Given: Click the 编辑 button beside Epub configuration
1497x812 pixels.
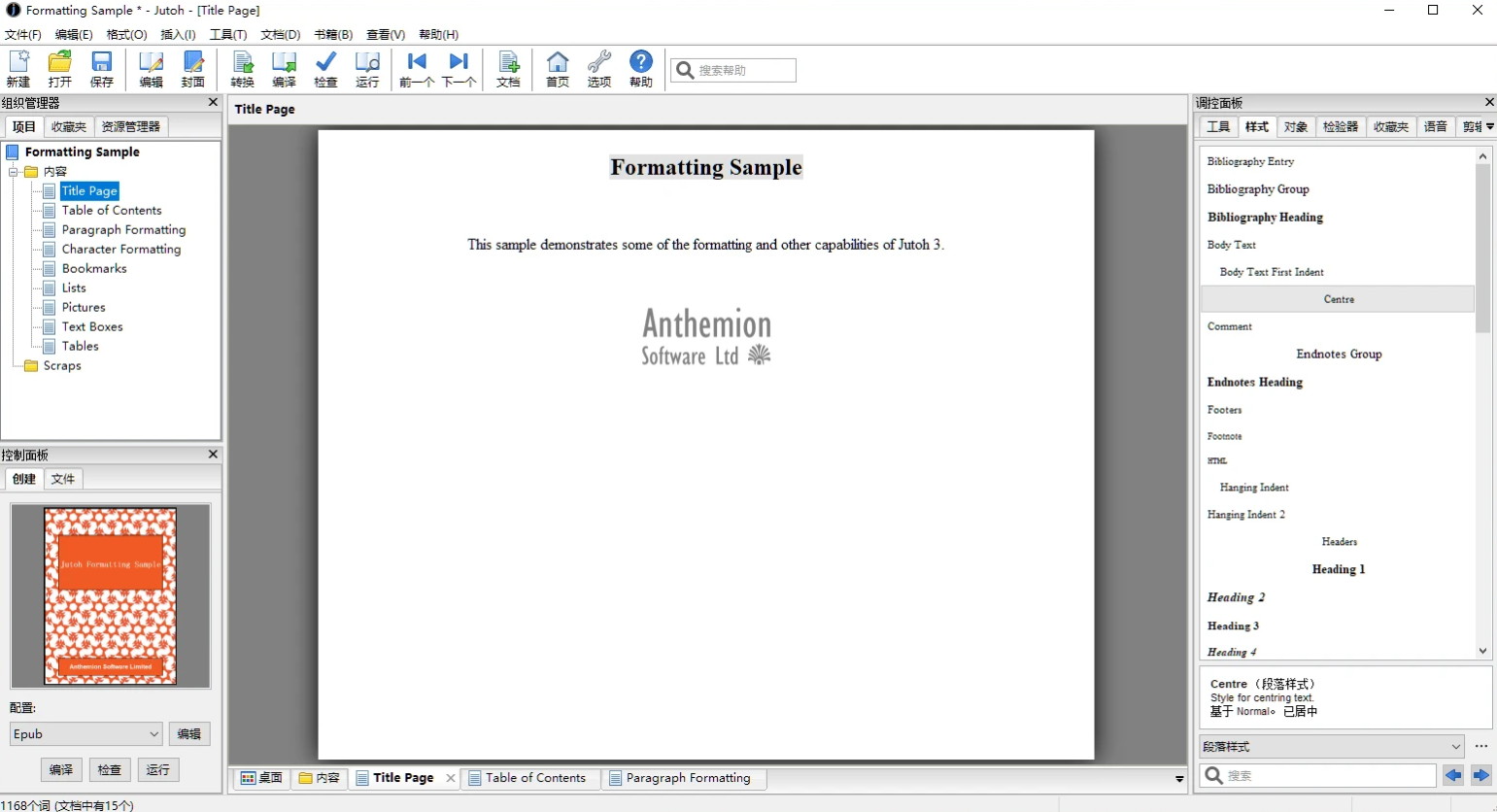Looking at the screenshot, I should (189, 734).
